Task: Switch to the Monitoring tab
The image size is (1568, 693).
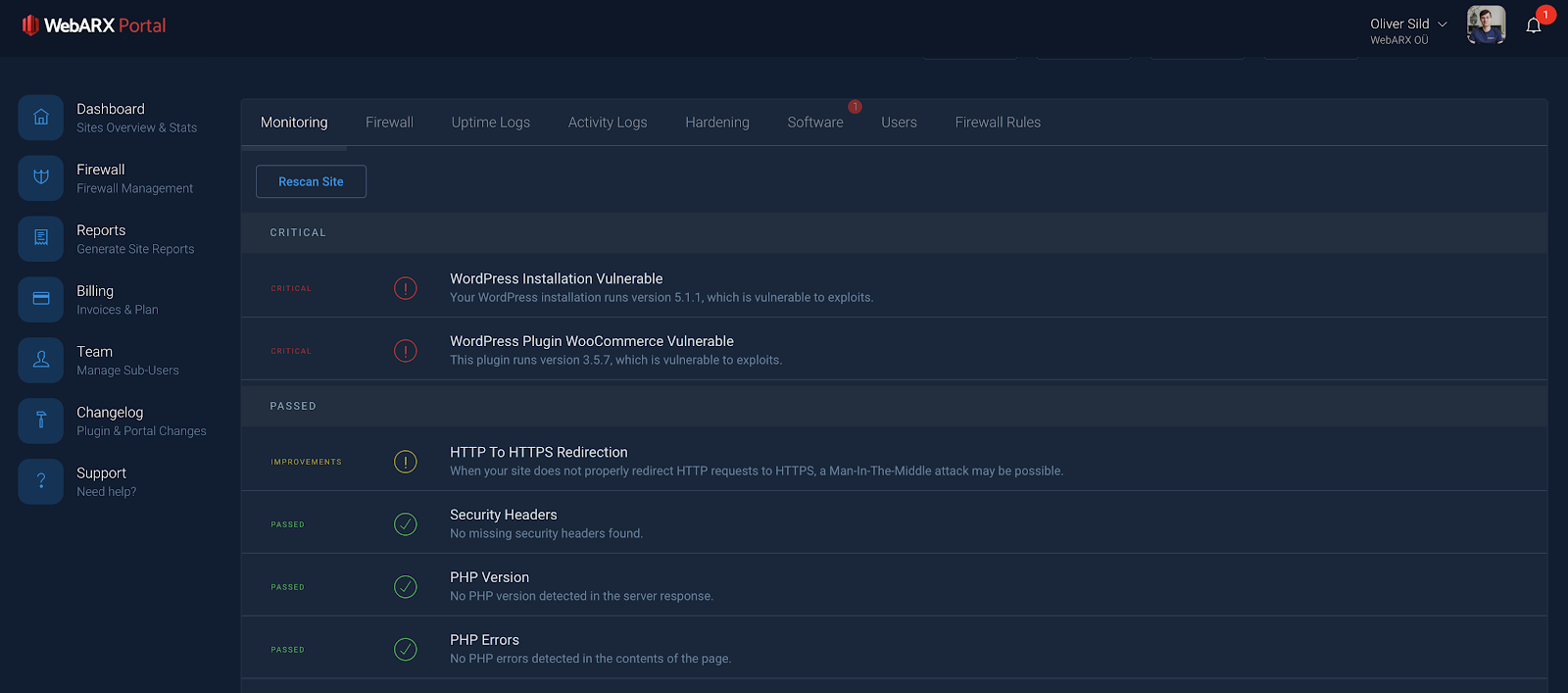Action: pos(294,123)
